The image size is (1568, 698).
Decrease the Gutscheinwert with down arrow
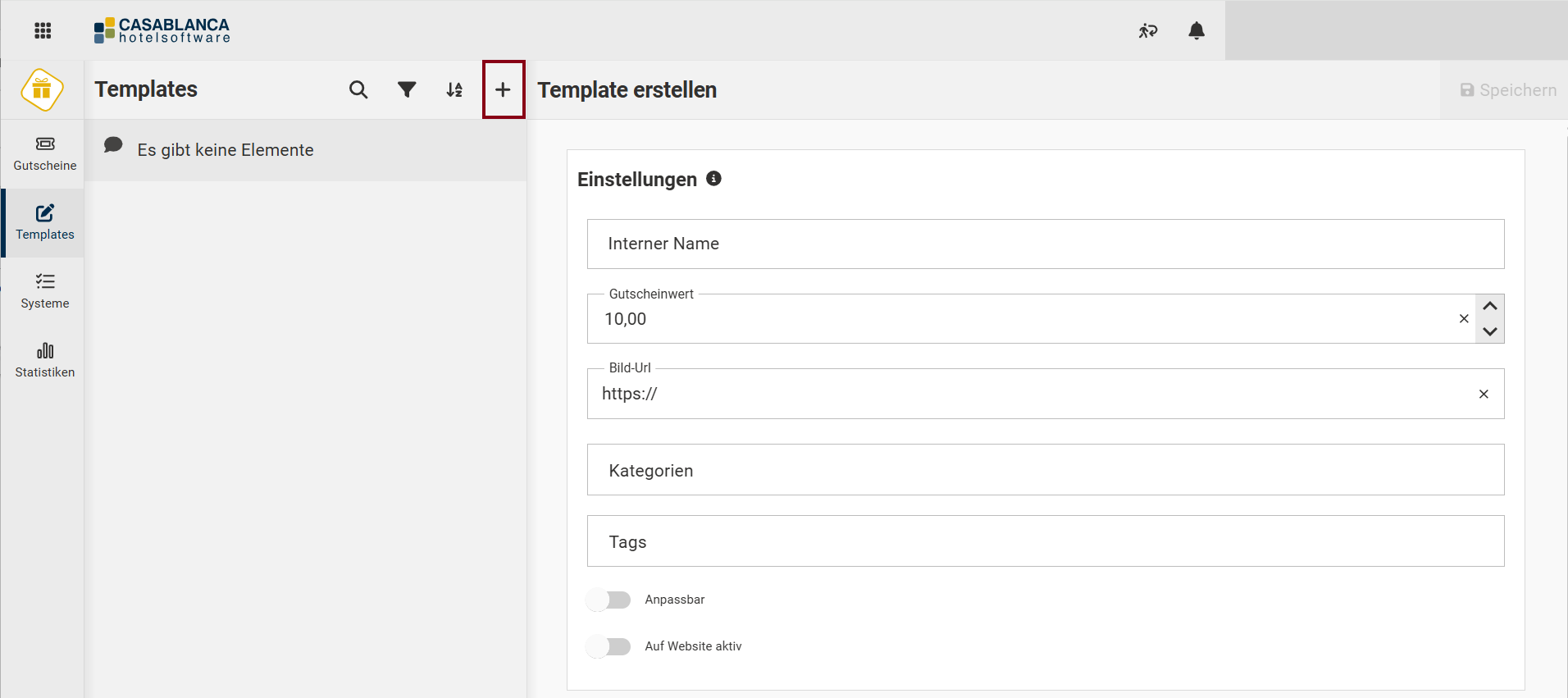click(x=1490, y=331)
